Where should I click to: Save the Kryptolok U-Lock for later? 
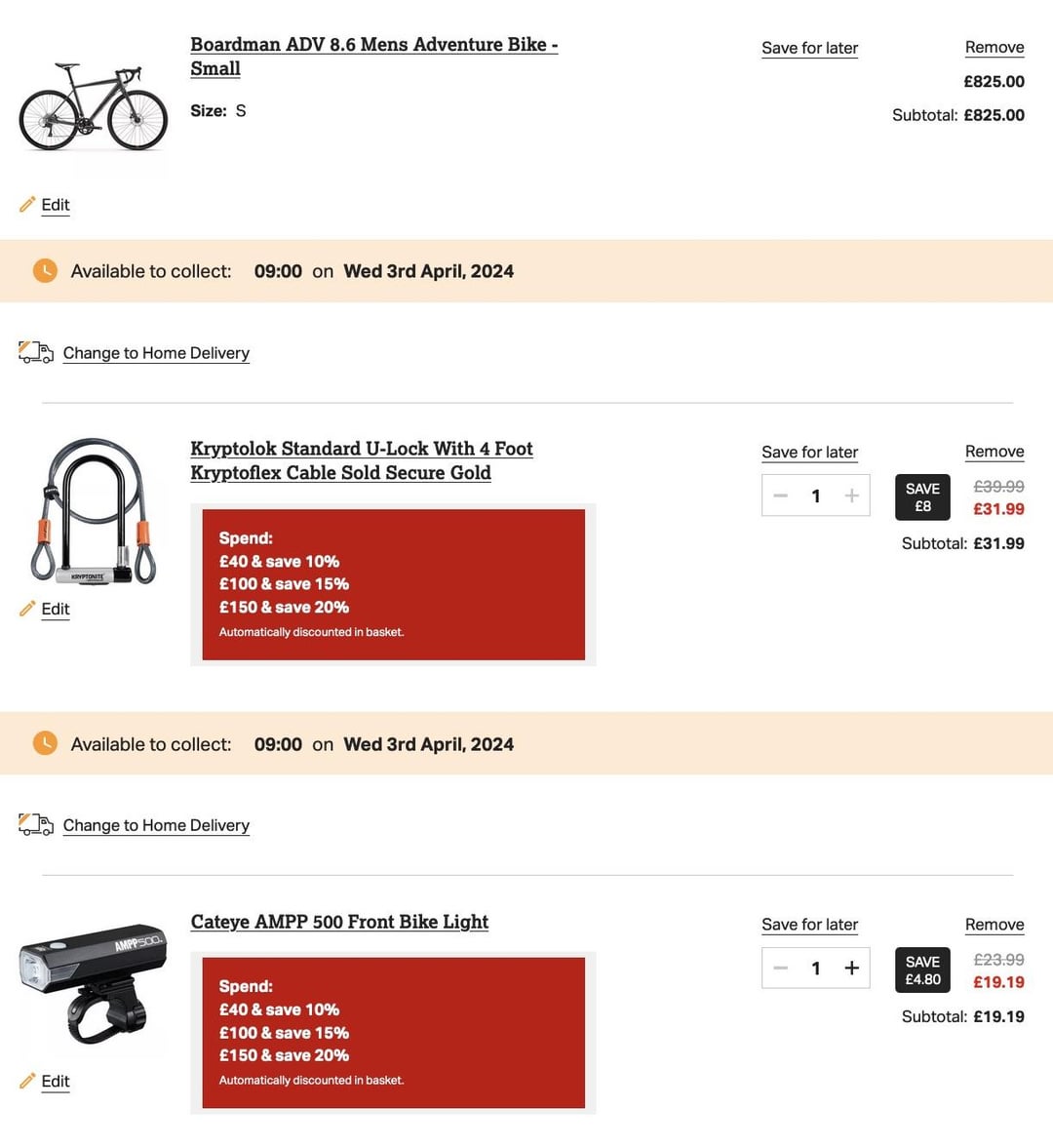tap(809, 453)
